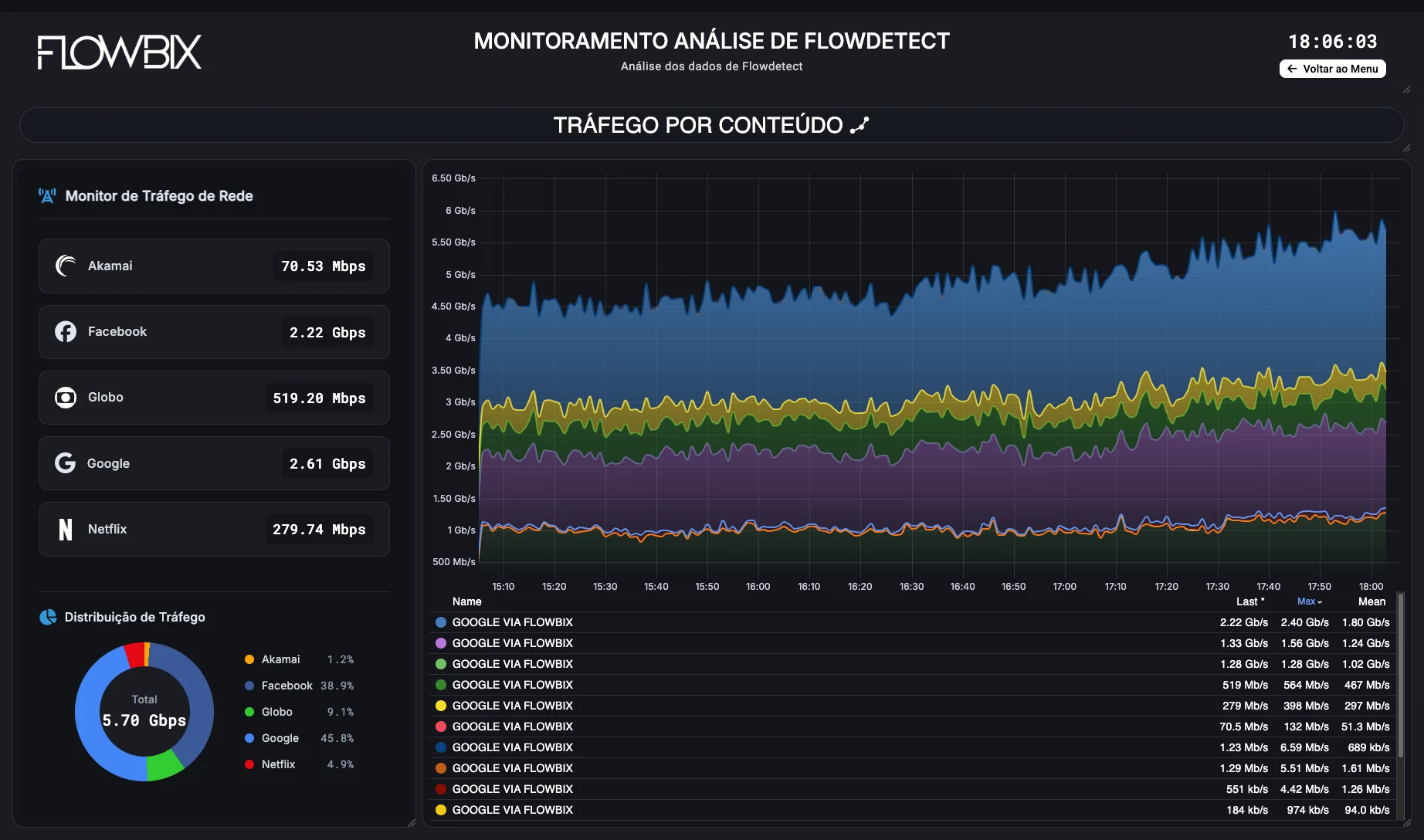Click the pie chart icon beside Distribuição de Tráfego
The height and width of the screenshot is (840, 1424).
(48, 617)
